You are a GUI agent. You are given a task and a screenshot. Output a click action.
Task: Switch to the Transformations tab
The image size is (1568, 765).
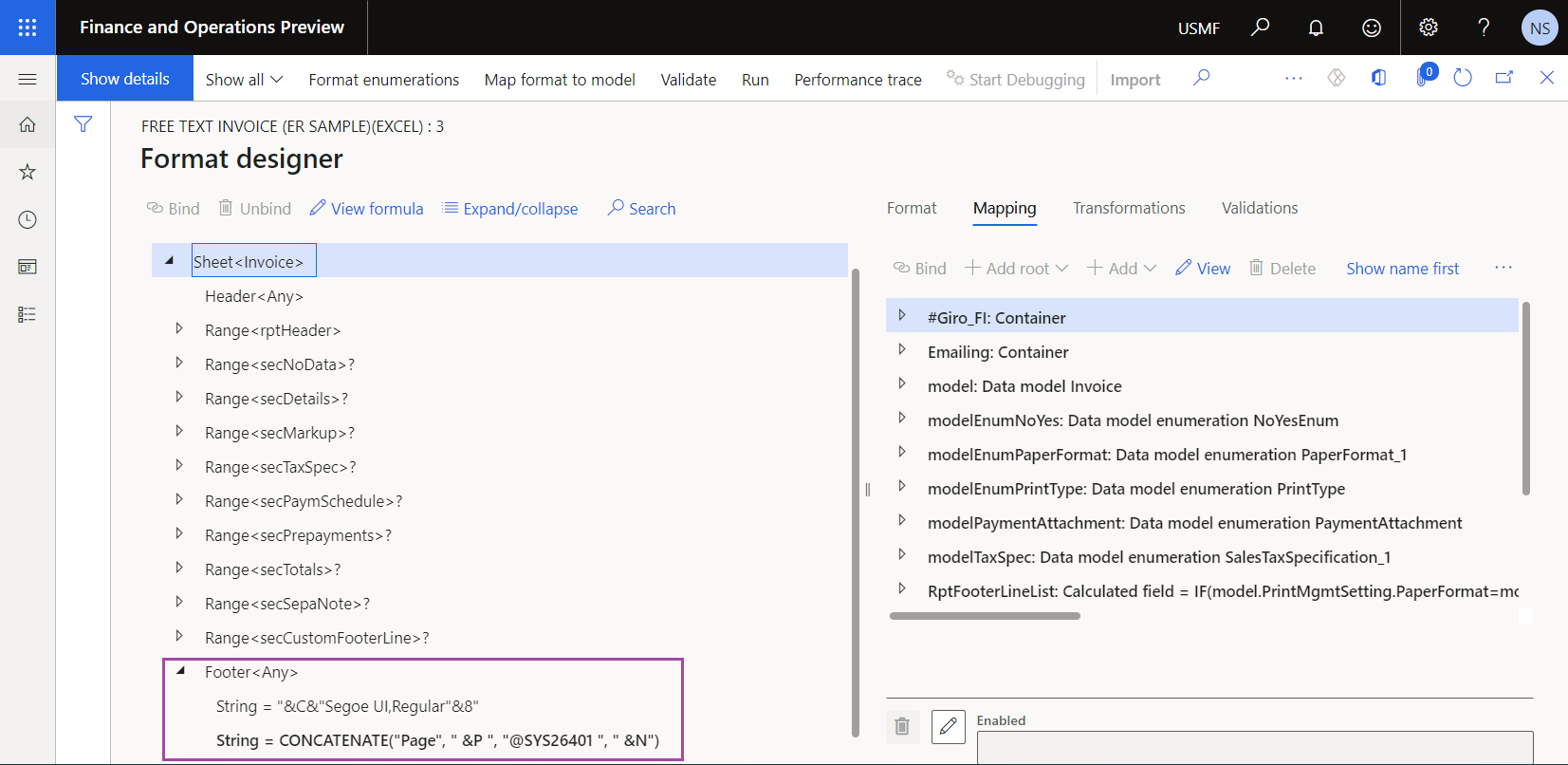(x=1129, y=208)
